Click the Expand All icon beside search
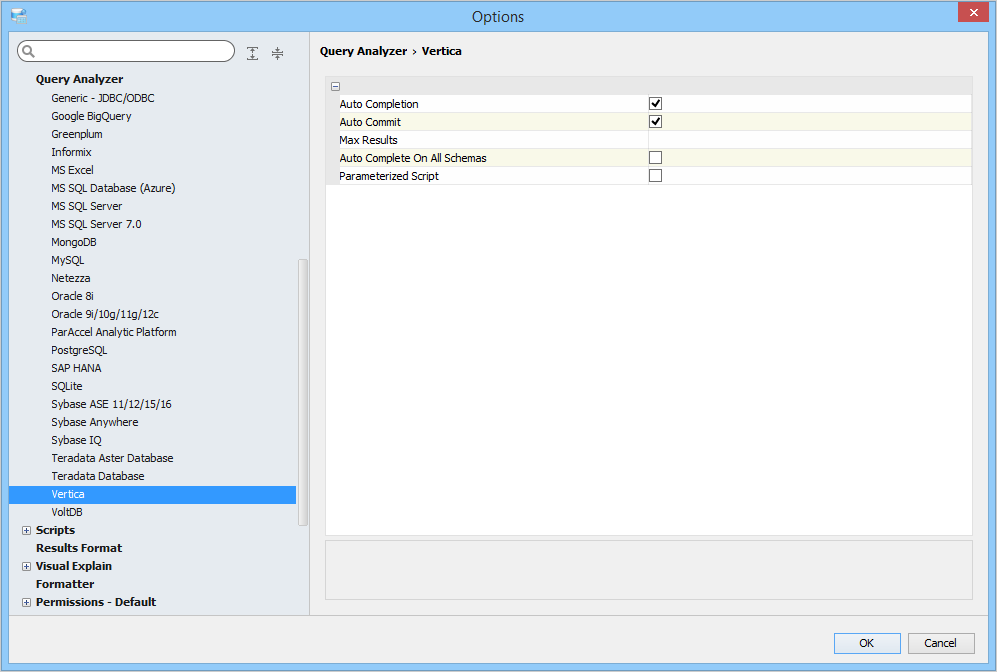Image resolution: width=997 pixels, height=672 pixels. coord(252,53)
